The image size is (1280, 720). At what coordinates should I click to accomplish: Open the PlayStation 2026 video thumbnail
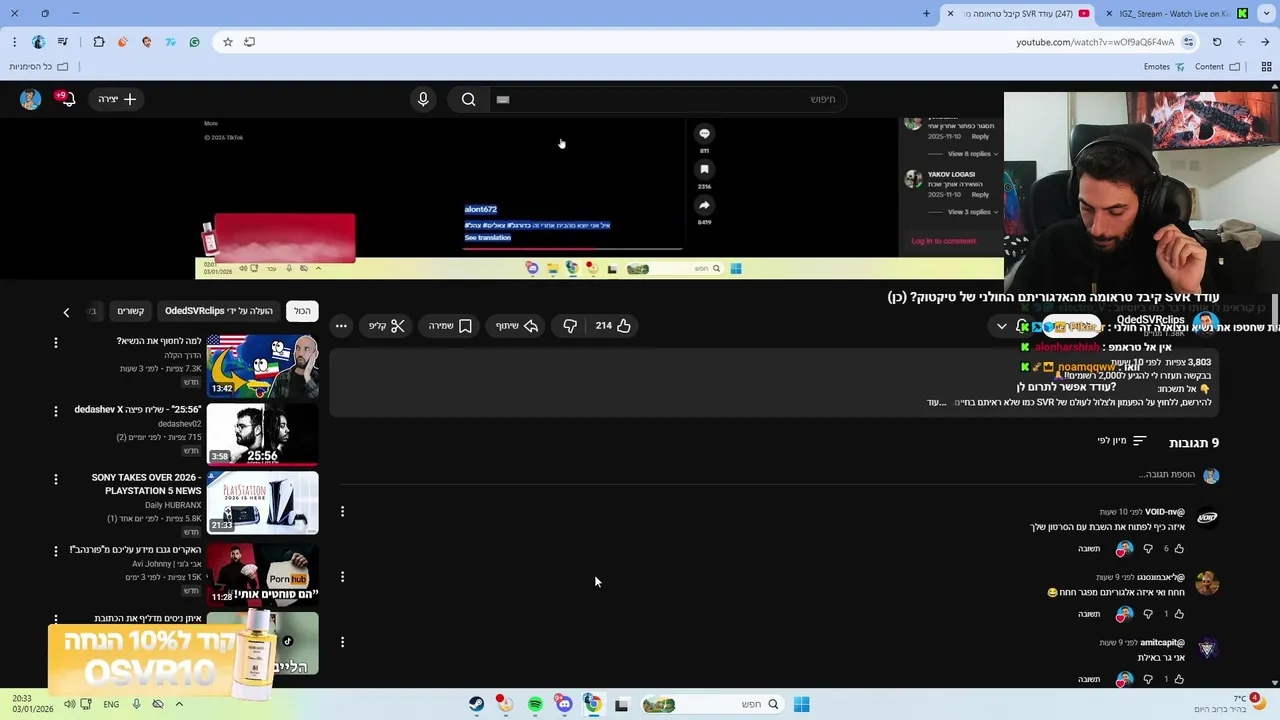point(263,503)
